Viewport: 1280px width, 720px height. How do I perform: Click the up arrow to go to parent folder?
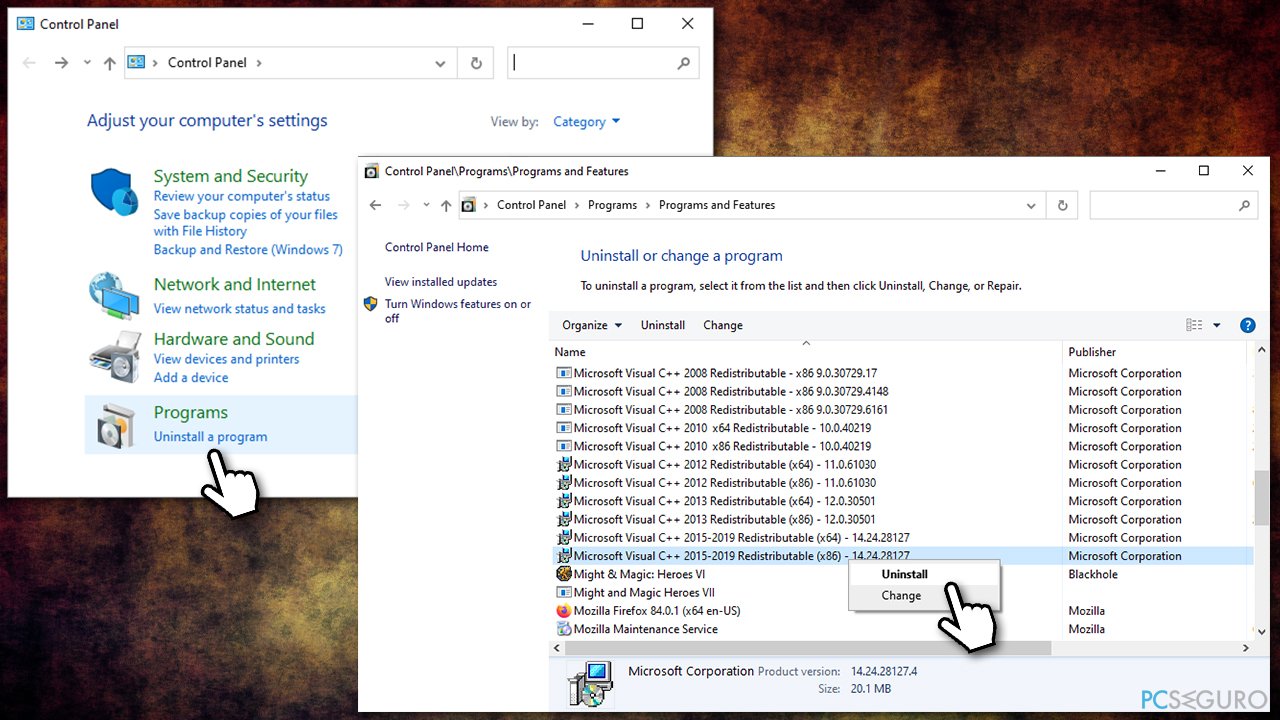446,204
